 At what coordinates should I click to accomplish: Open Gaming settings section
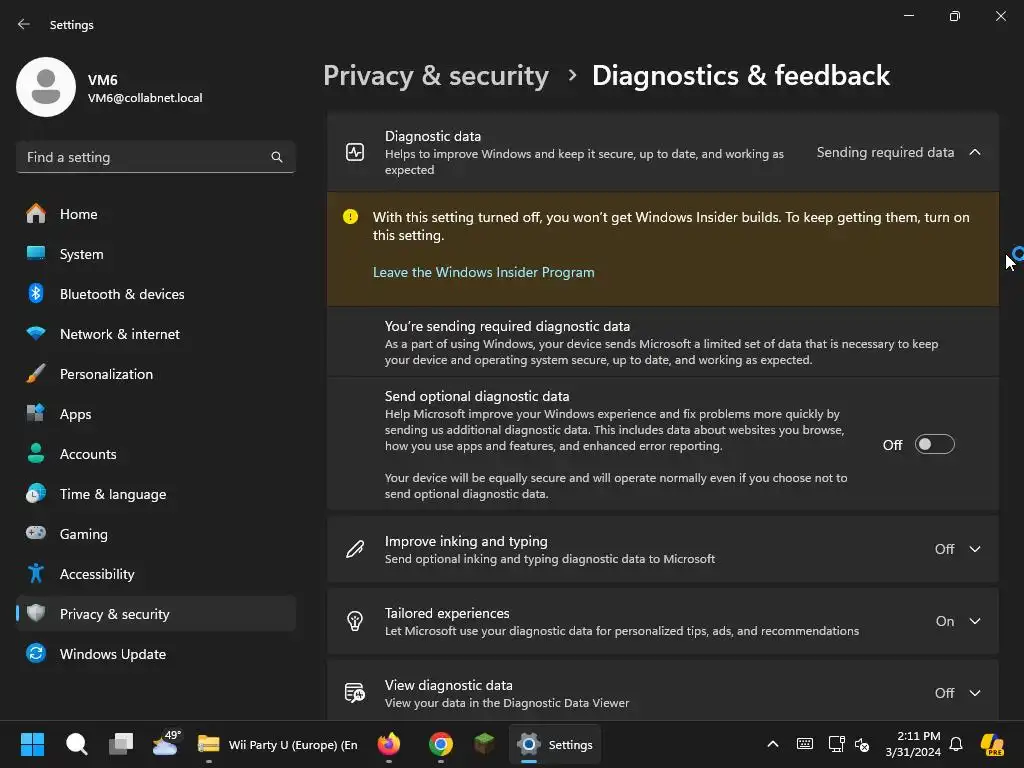coord(84,534)
